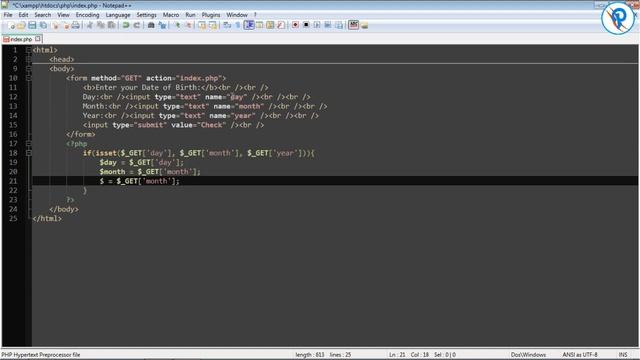The image size is (640, 360).
Task: Save the file with the Save icon
Action: point(32,25)
